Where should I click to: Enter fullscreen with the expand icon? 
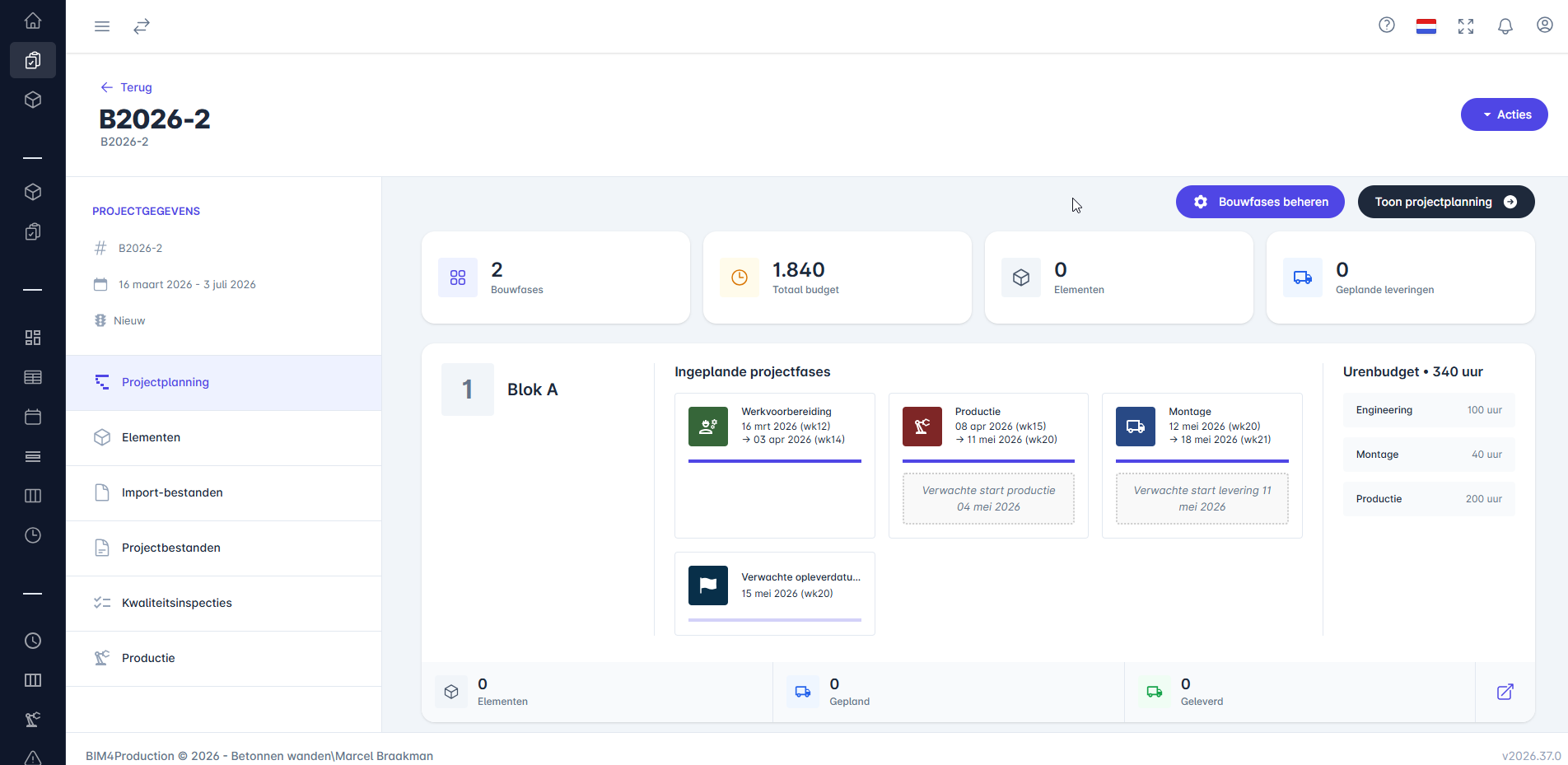[x=1466, y=26]
